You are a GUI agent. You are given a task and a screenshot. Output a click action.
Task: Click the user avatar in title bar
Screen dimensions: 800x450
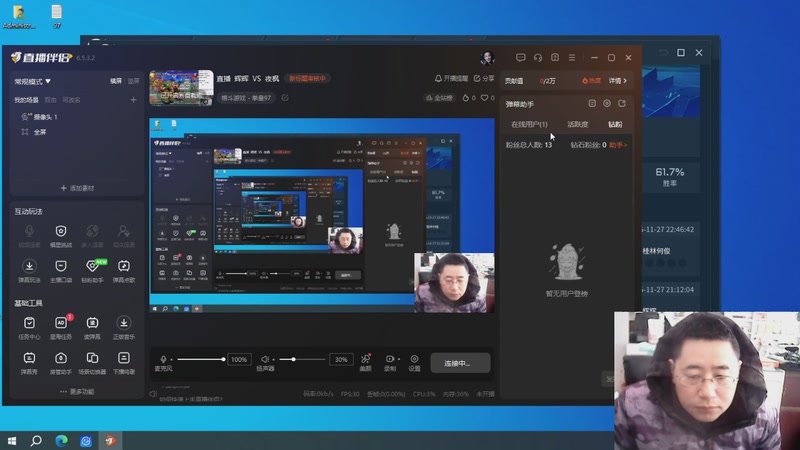tap(487, 58)
